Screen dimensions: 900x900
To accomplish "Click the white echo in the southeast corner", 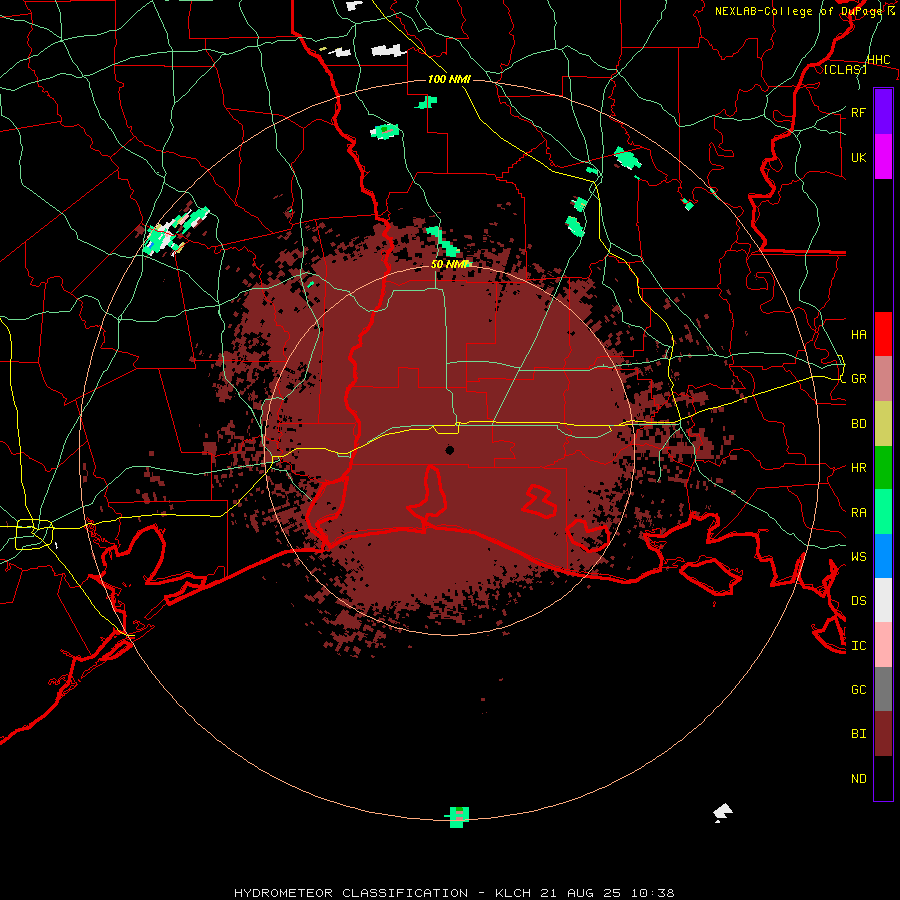I will pos(723,813).
